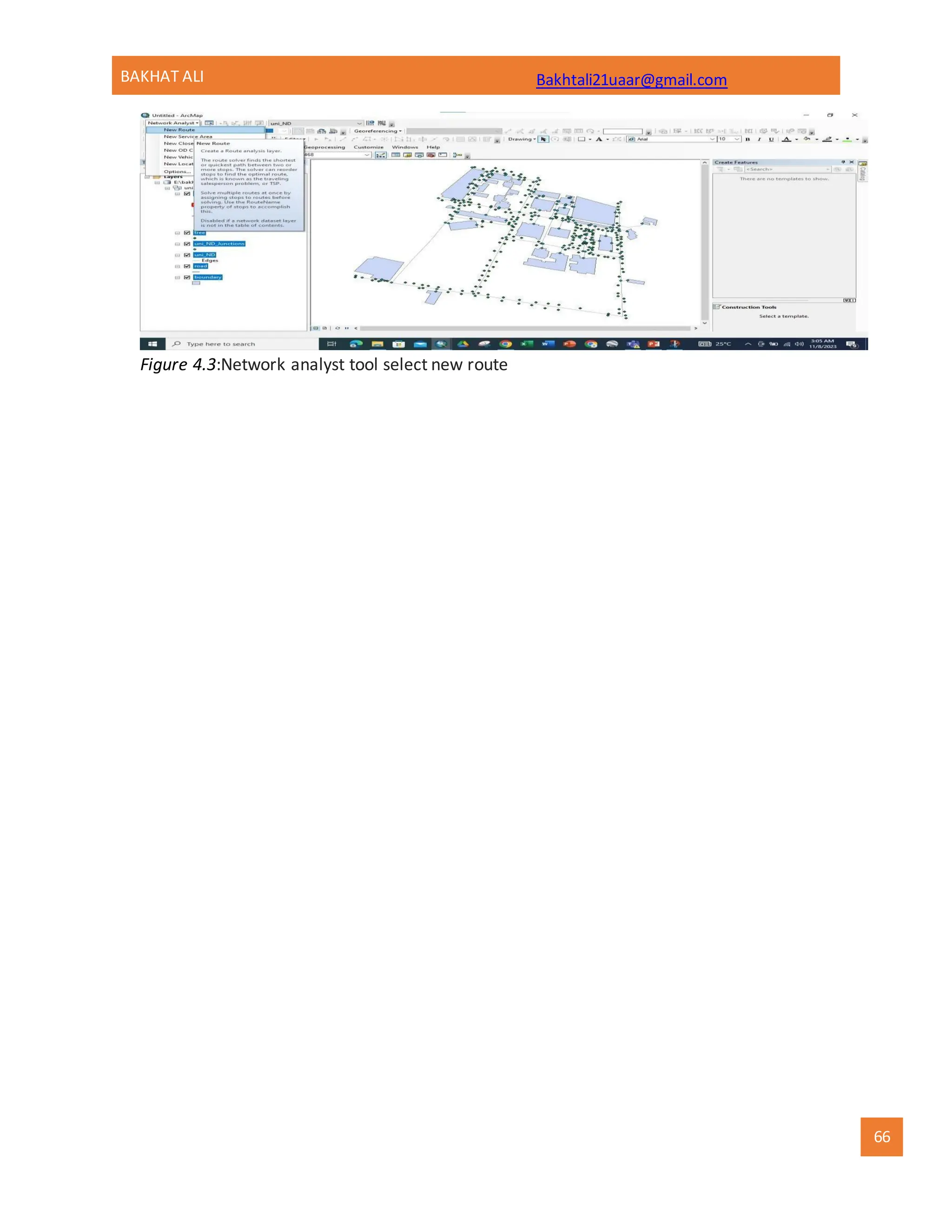
Task: Open the Help menu
Action: [433, 147]
